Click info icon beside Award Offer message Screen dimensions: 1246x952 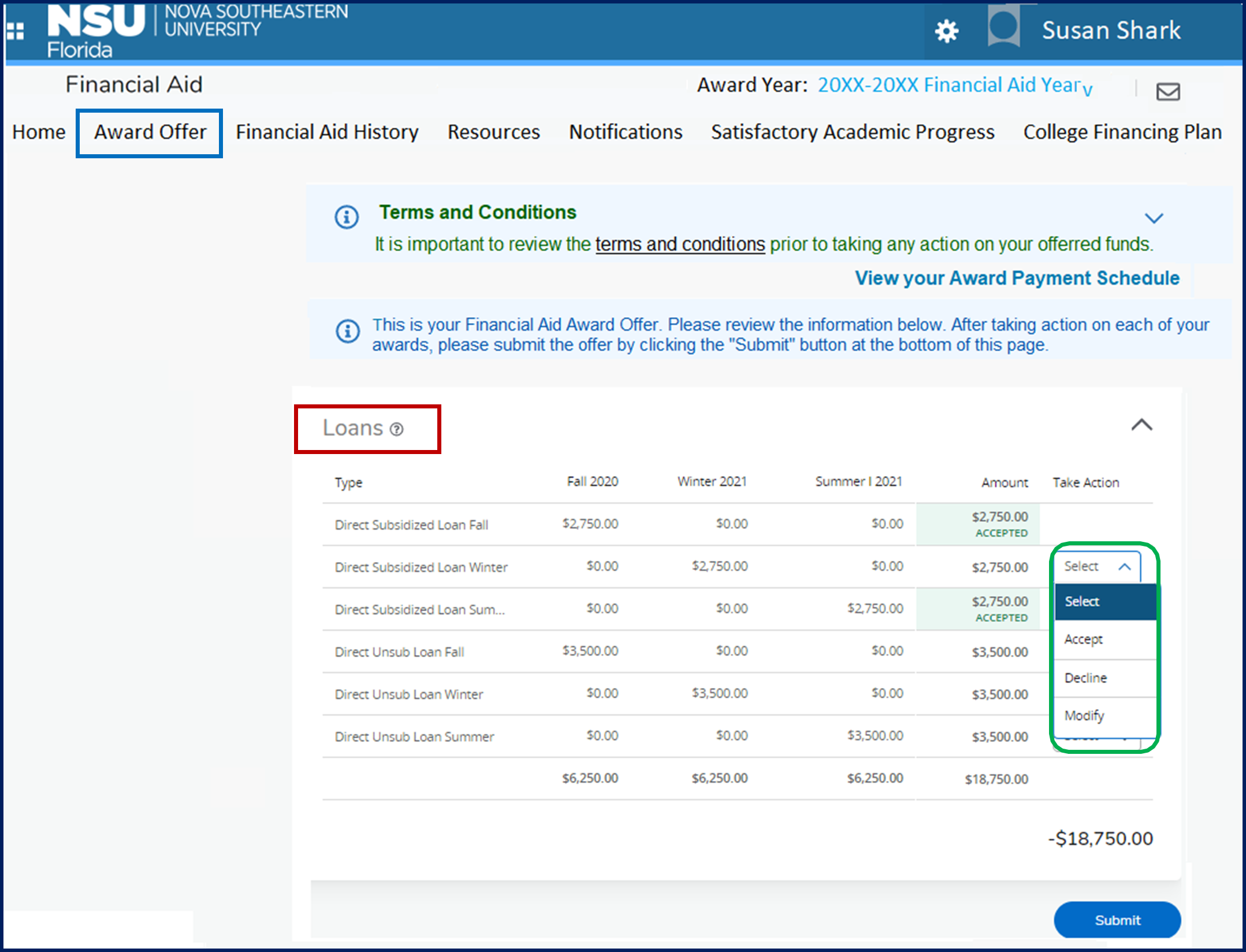point(348,331)
